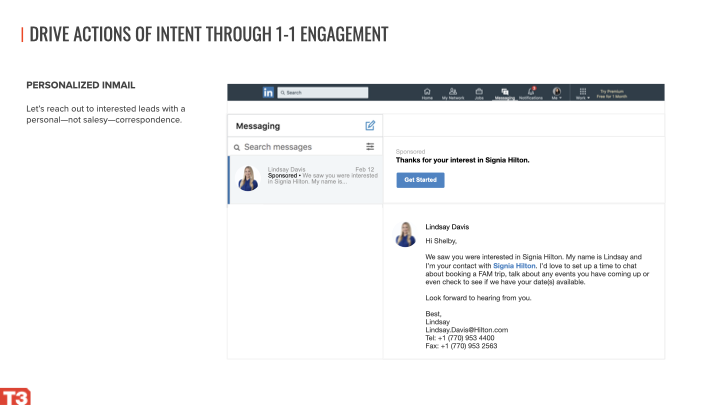Click 'Thanks for your interest in Signia Hilton.' subject

click(x=462, y=160)
